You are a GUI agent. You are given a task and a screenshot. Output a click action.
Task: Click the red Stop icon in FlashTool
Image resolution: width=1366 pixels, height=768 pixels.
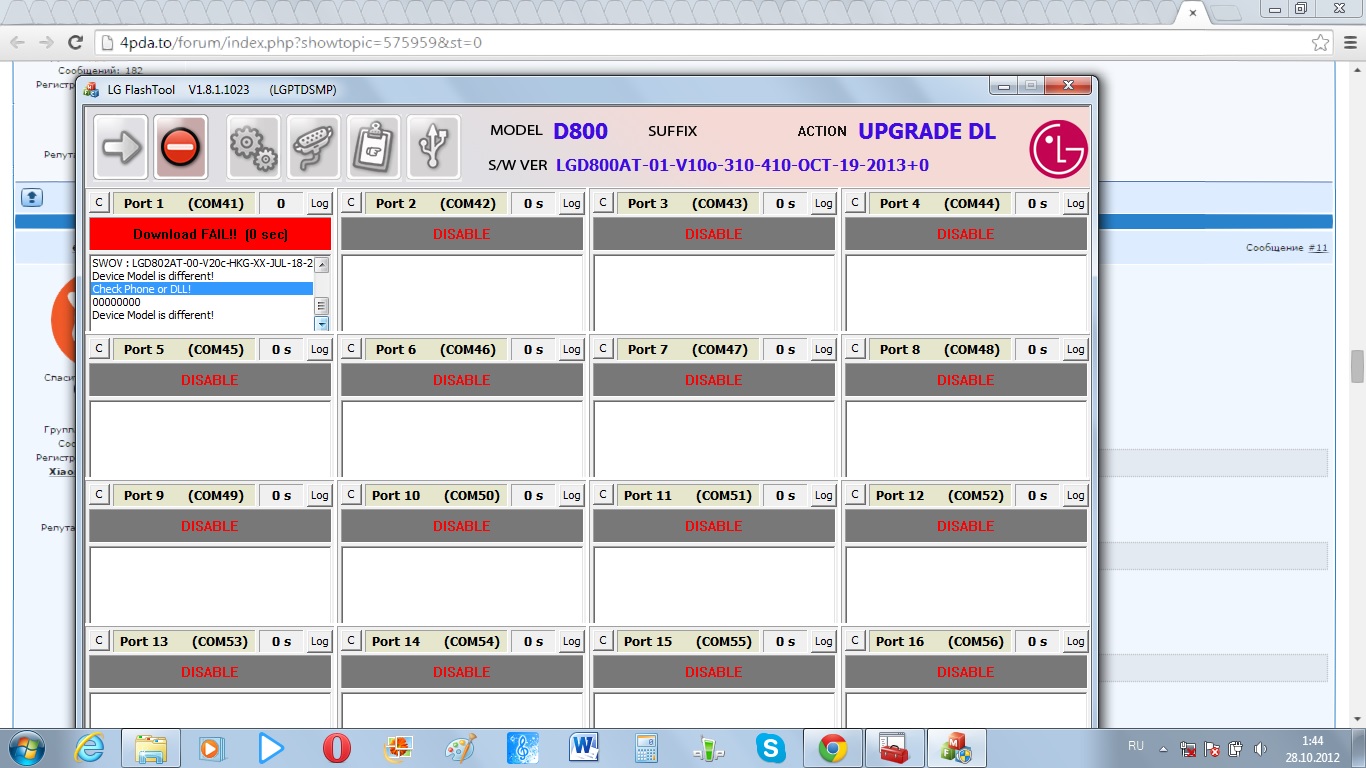point(181,147)
